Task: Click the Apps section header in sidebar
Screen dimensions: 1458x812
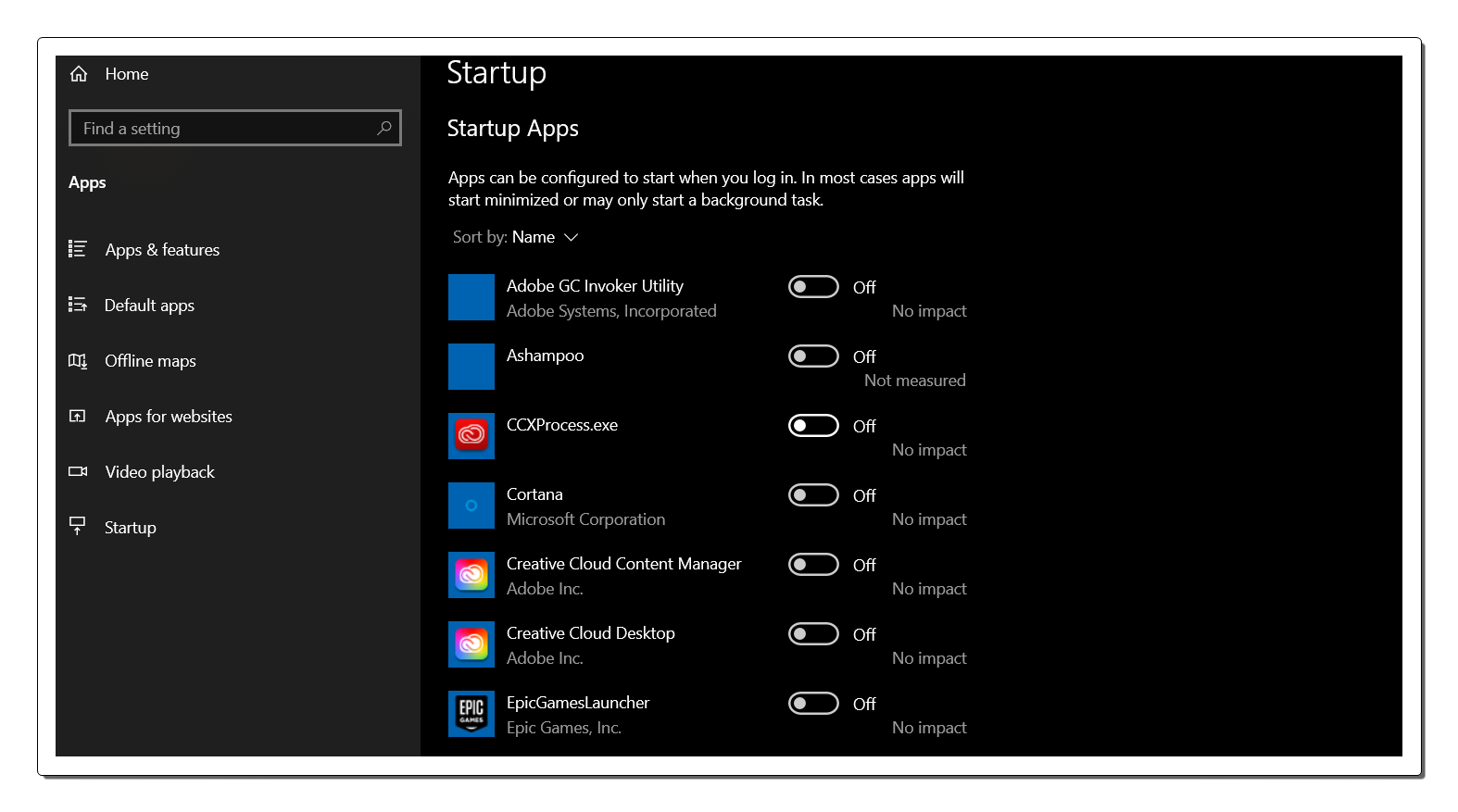Action: coord(87,183)
